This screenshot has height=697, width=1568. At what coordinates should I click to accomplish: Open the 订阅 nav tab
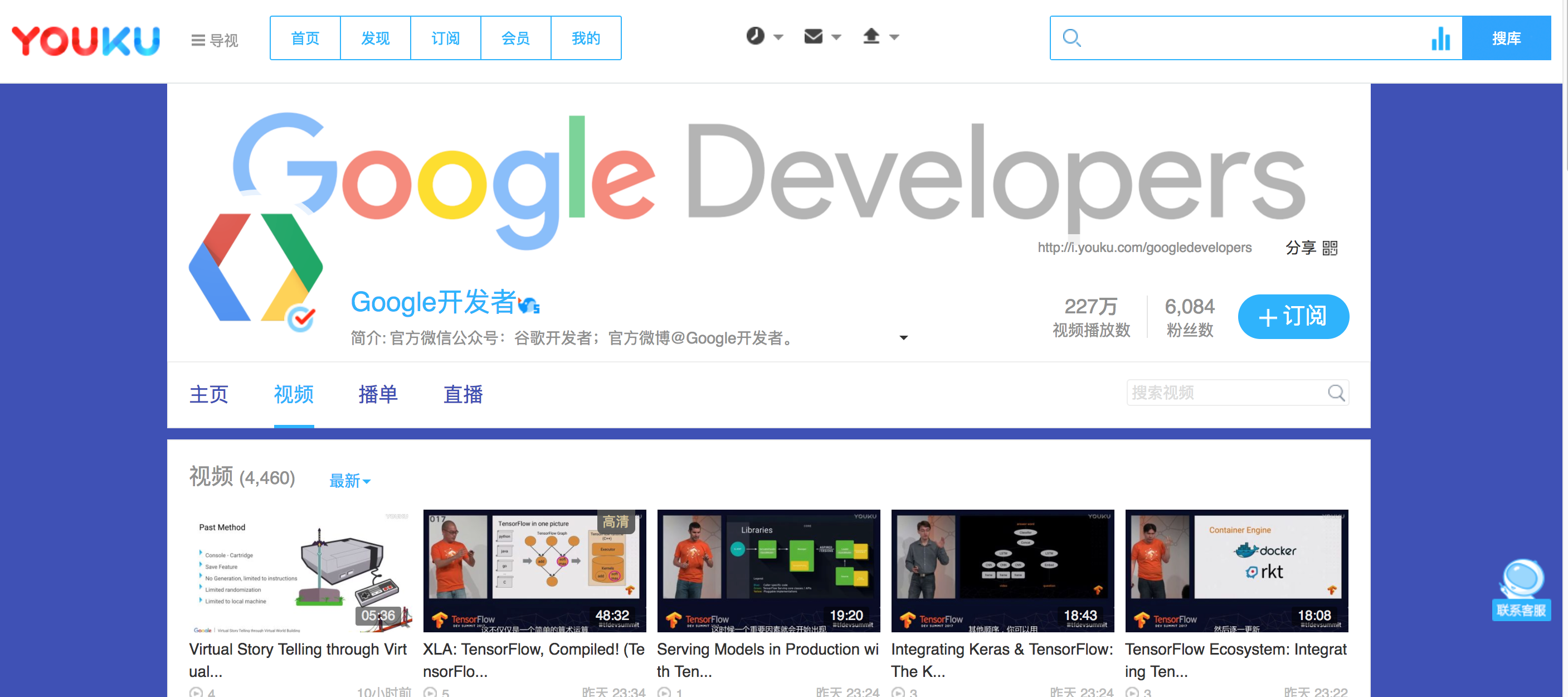point(446,38)
